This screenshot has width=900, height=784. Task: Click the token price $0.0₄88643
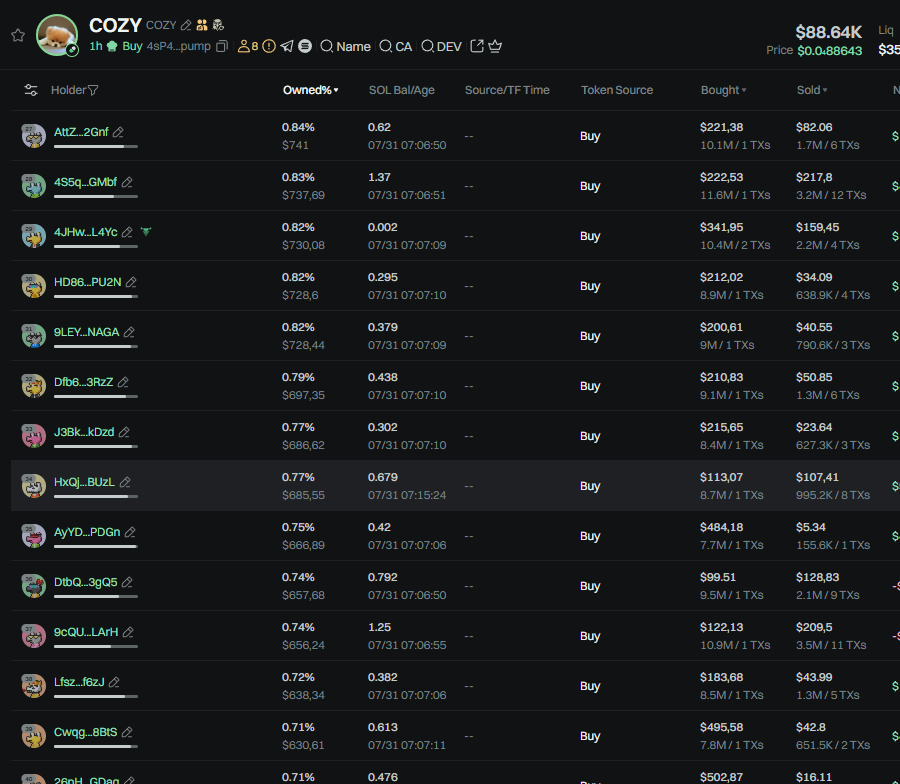tap(829, 51)
